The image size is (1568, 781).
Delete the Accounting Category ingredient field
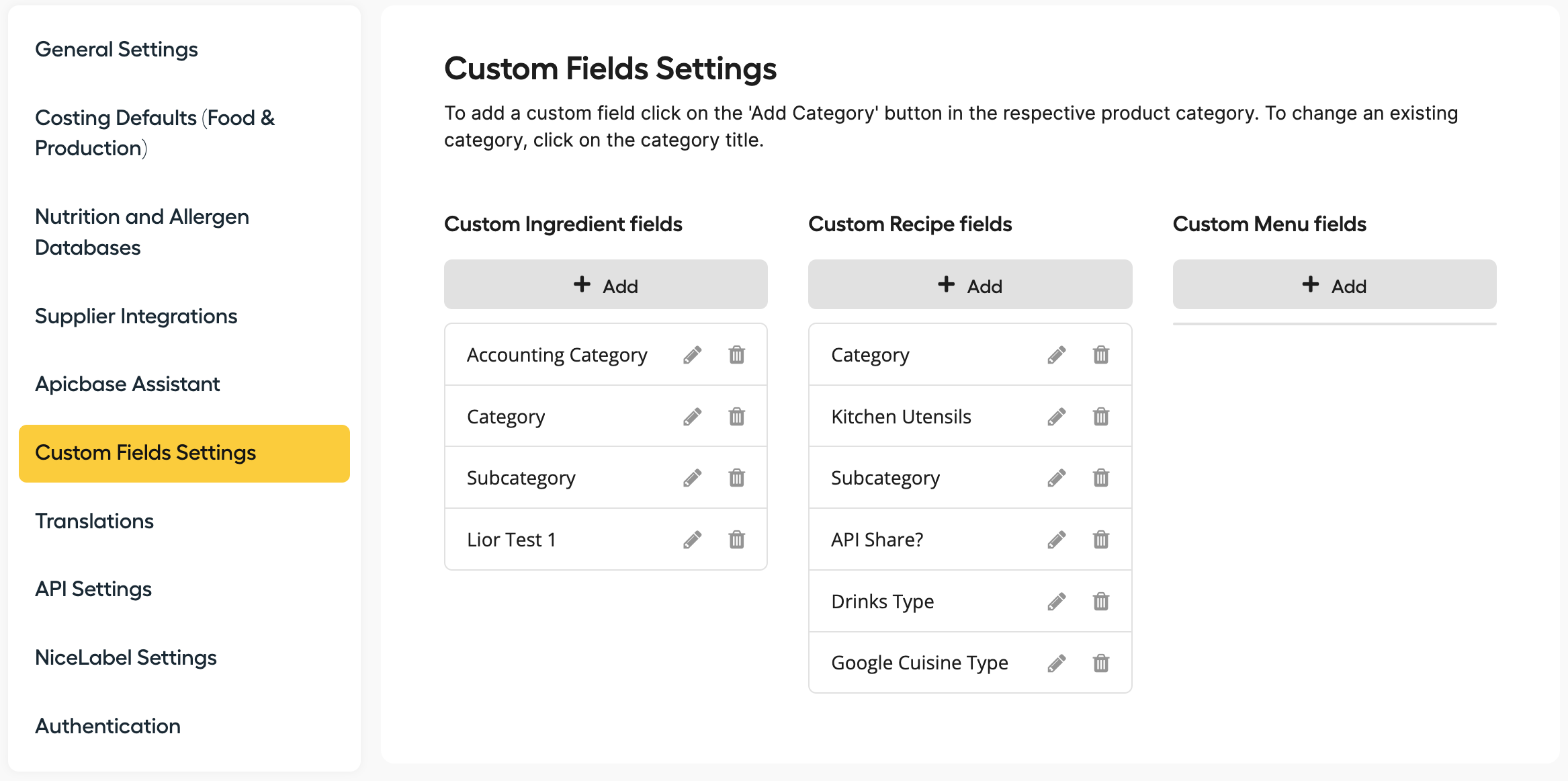point(737,355)
